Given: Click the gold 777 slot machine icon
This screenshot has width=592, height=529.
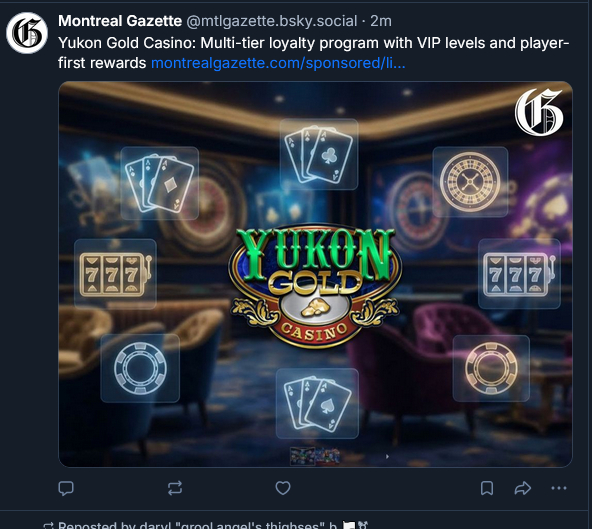Looking at the screenshot, I should point(116,274).
